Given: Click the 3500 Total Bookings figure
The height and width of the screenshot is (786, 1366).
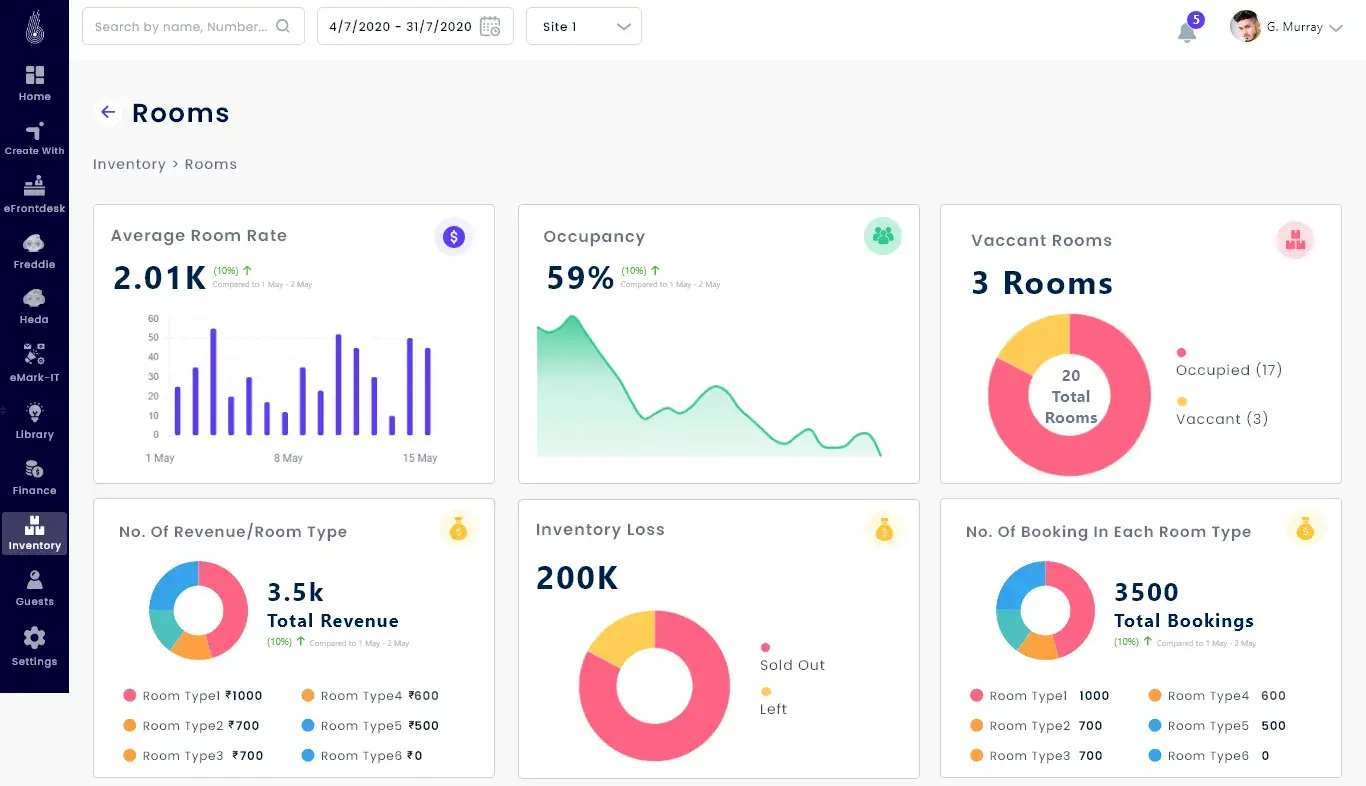Looking at the screenshot, I should pos(1147,592).
